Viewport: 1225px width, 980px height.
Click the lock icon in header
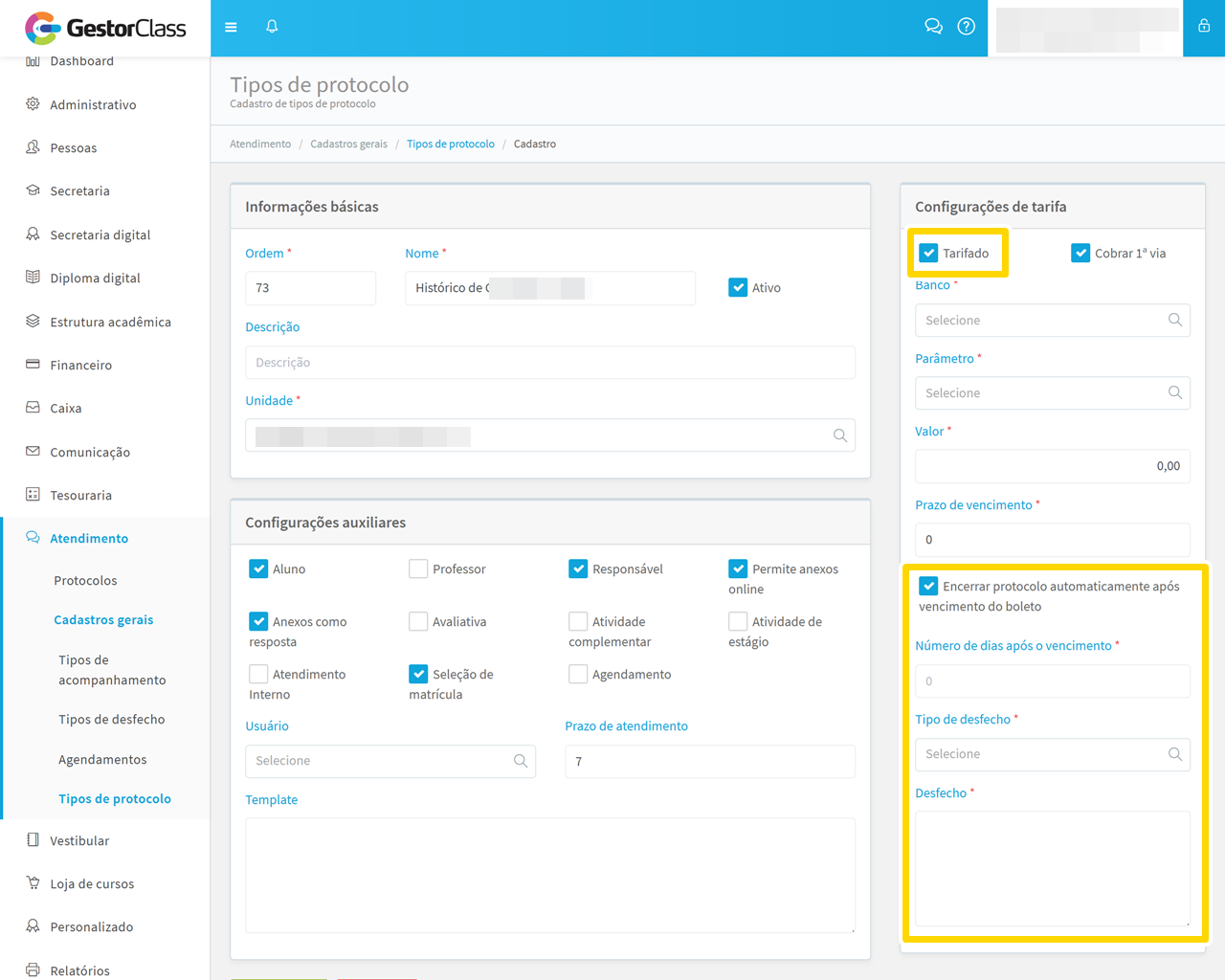[1204, 27]
